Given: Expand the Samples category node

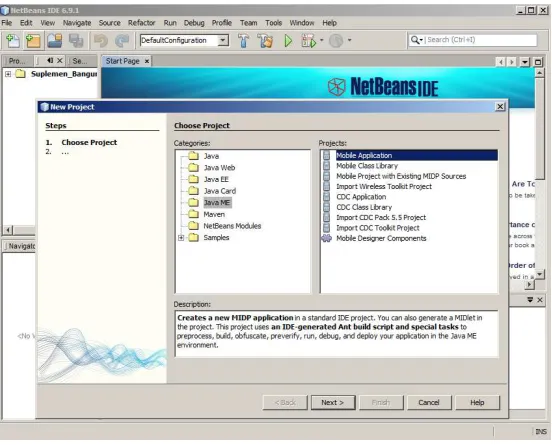Looking at the screenshot, I should tap(181, 238).
